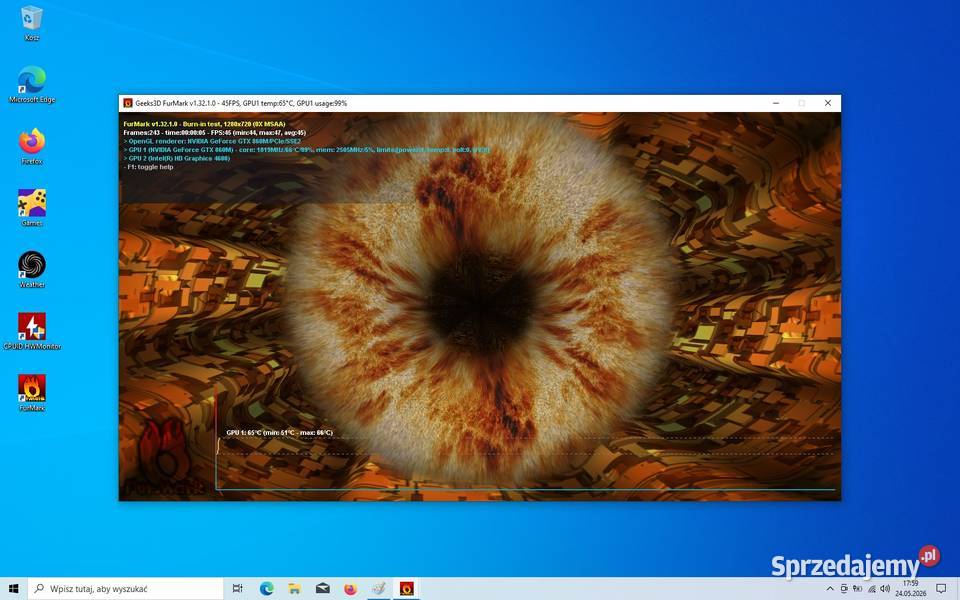Click the GPU 1 temperature graph label
This screenshot has width=960, height=600.
[279, 432]
